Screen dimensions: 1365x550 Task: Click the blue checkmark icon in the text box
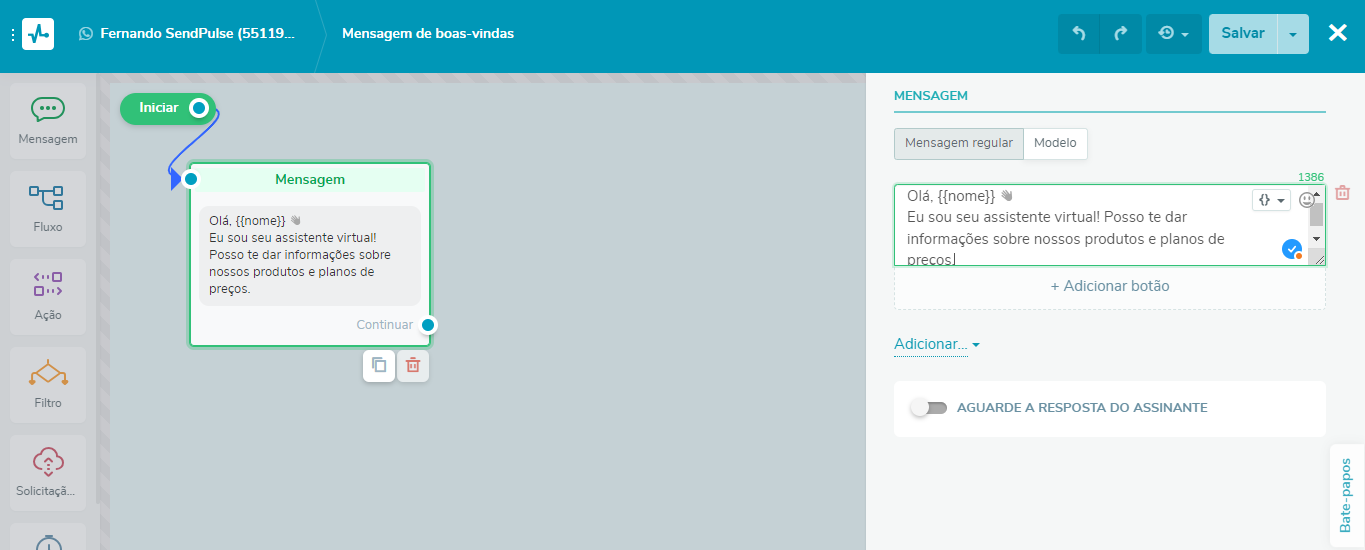(1291, 249)
